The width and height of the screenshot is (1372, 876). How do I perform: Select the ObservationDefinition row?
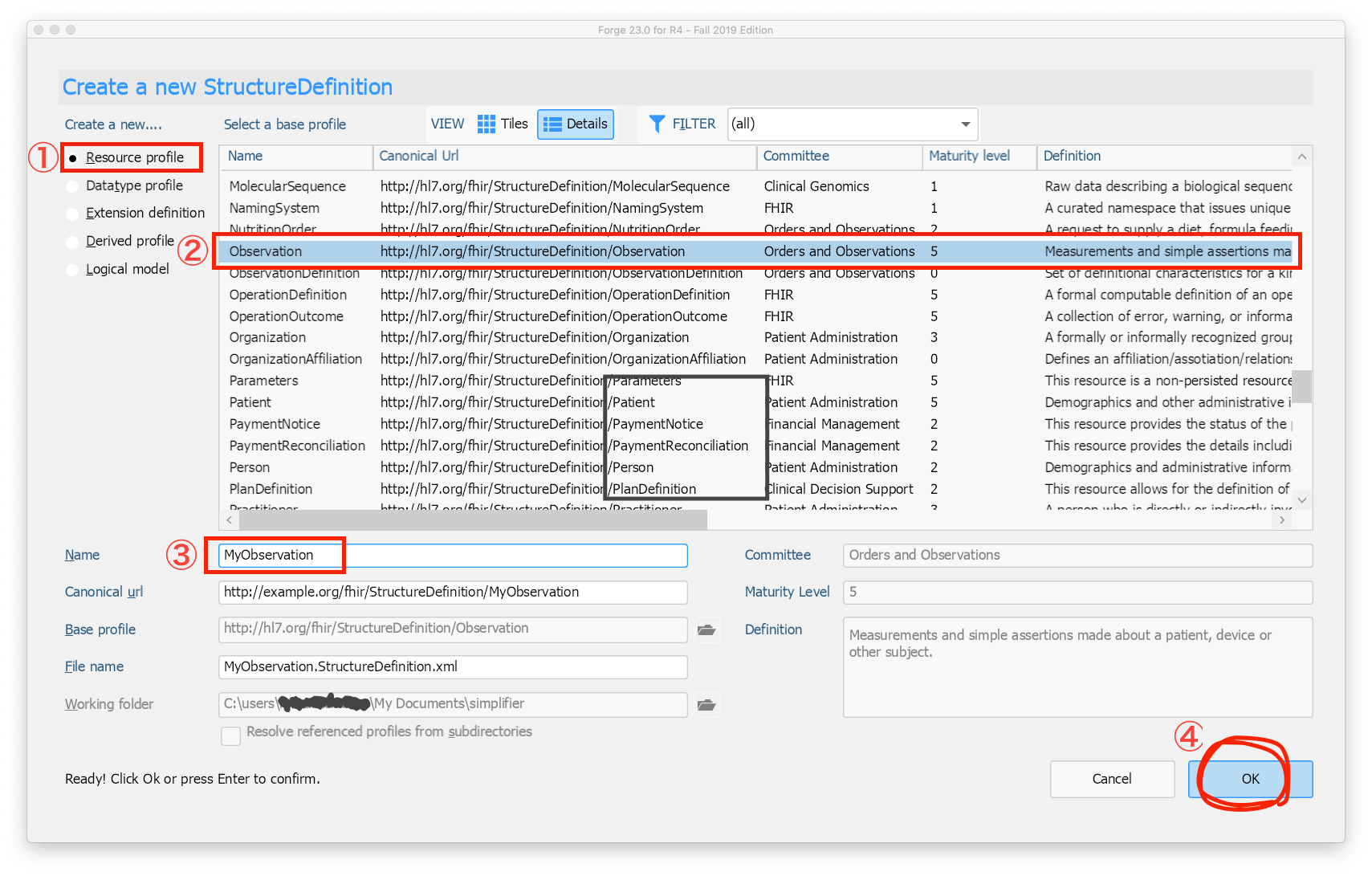click(x=756, y=274)
